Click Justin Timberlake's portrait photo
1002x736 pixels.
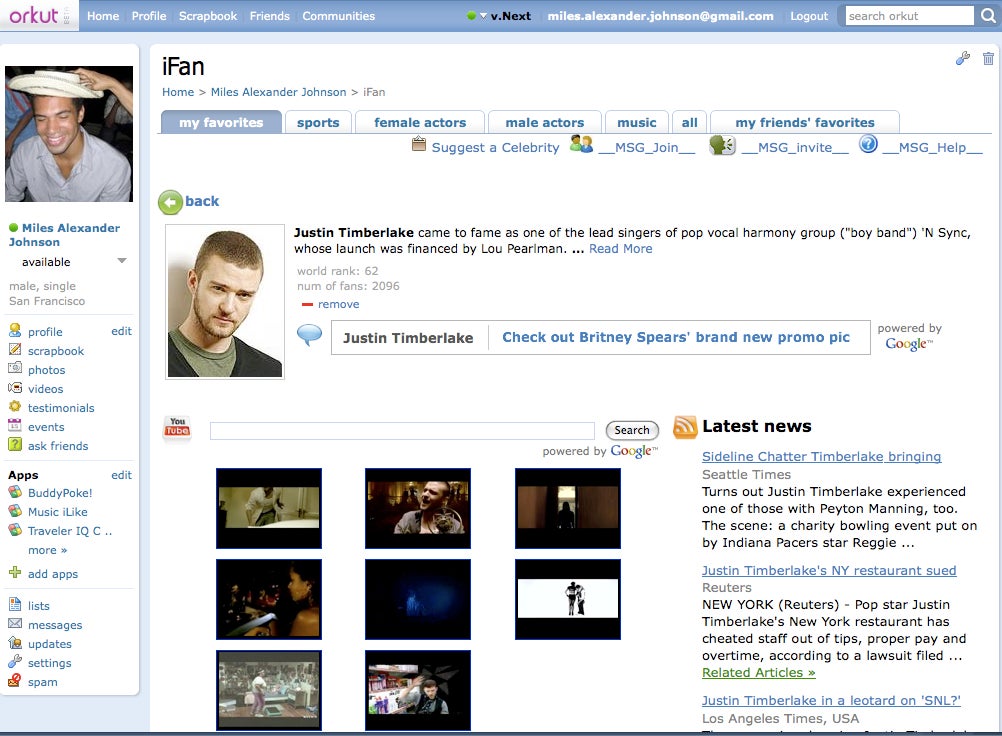coord(224,302)
